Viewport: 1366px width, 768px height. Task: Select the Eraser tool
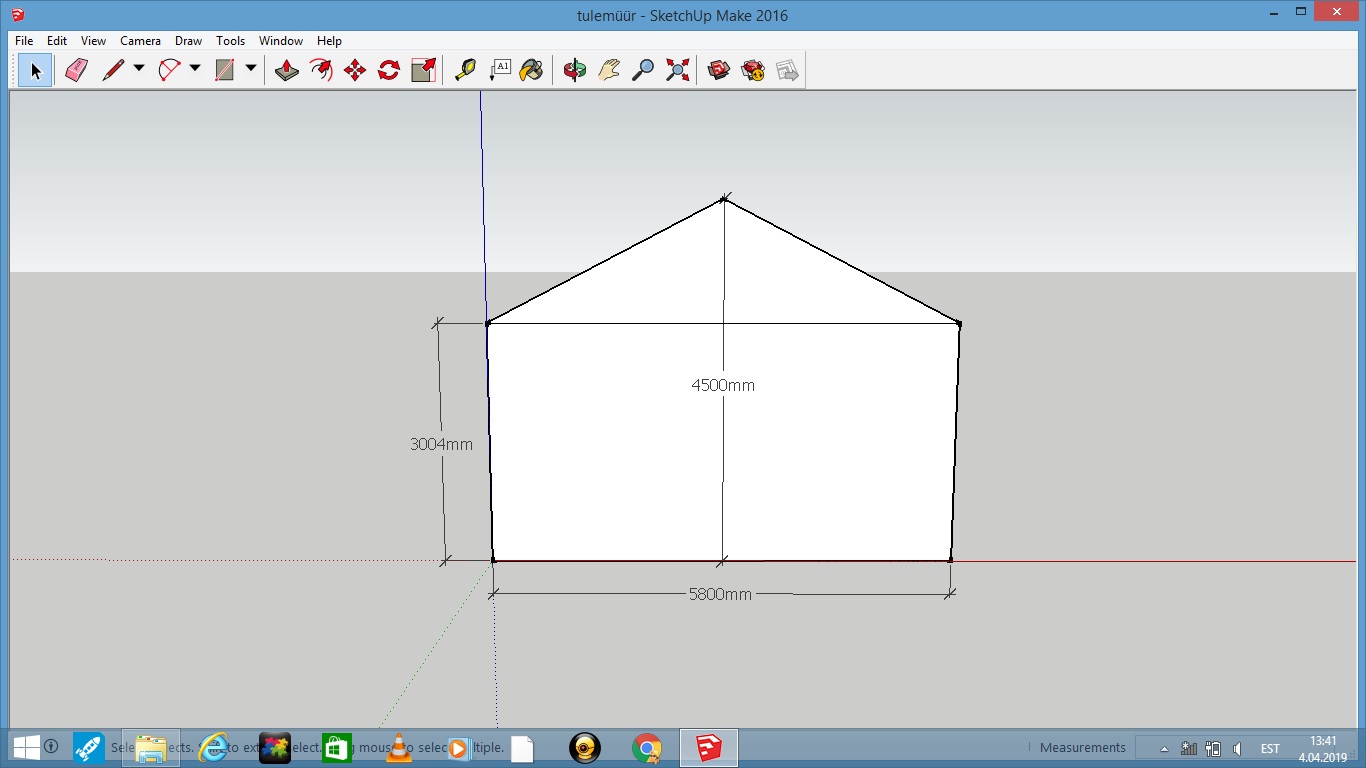77,70
